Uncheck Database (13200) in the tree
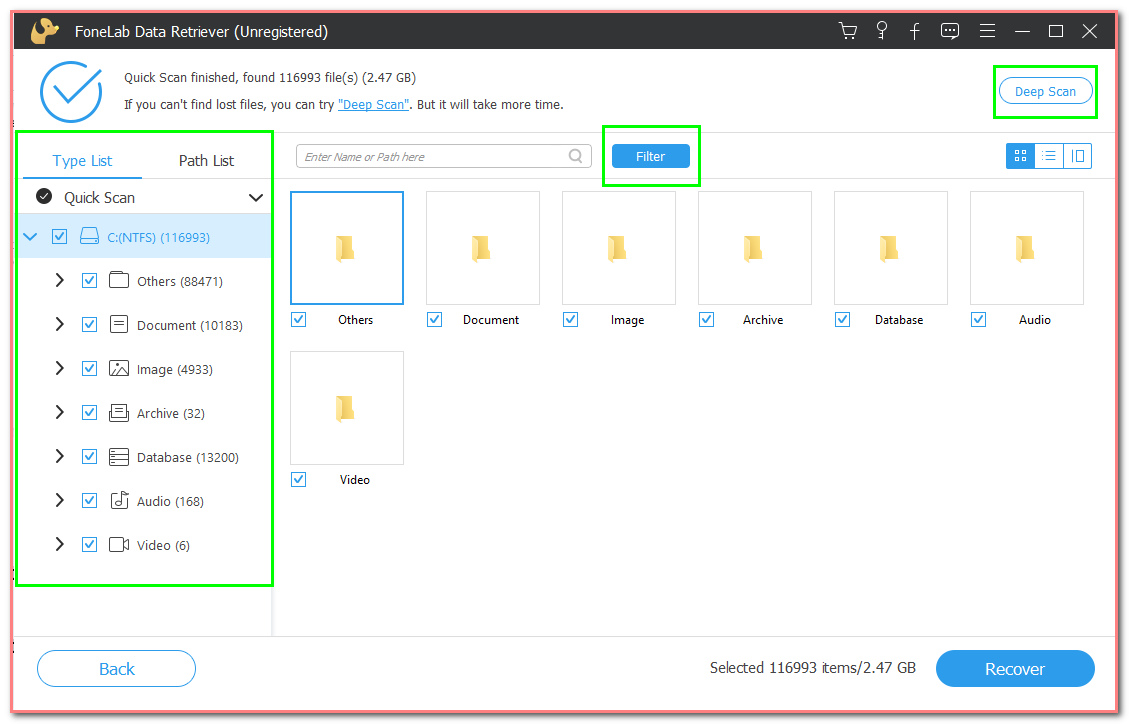 (89, 456)
